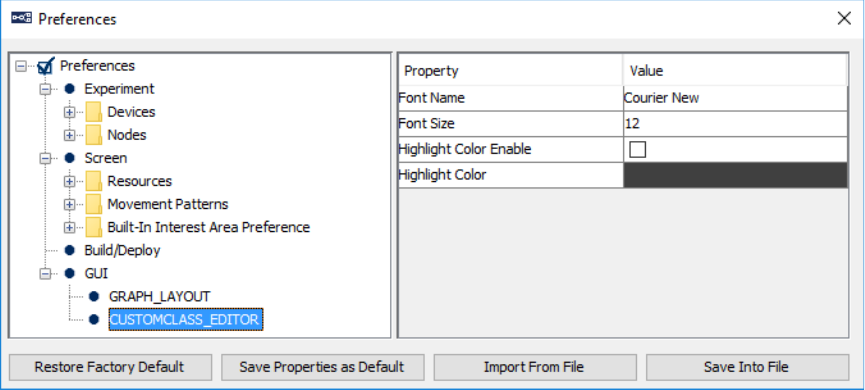Viewport: 865px width, 390px height.
Task: Click the Nodes folder icon
Action: pyautogui.click(x=94, y=135)
